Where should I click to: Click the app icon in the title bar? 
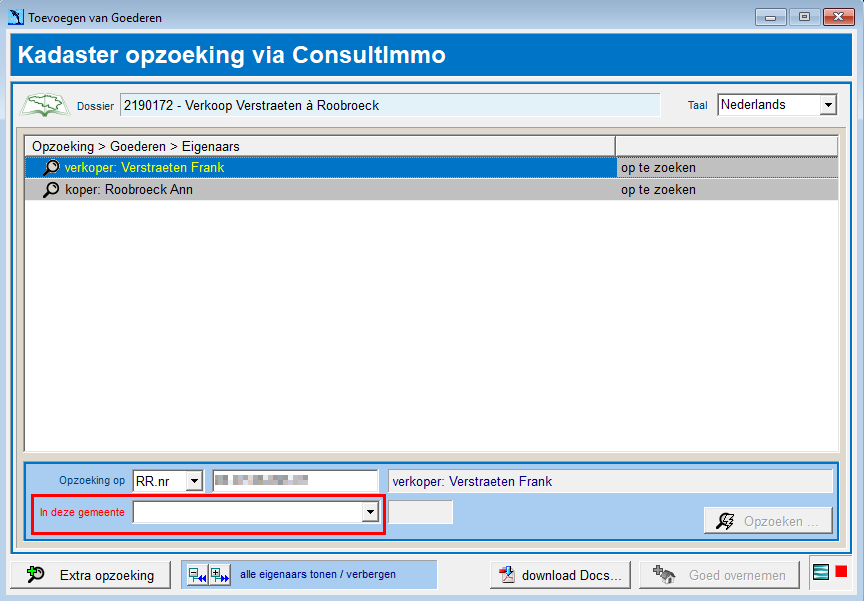[16, 17]
